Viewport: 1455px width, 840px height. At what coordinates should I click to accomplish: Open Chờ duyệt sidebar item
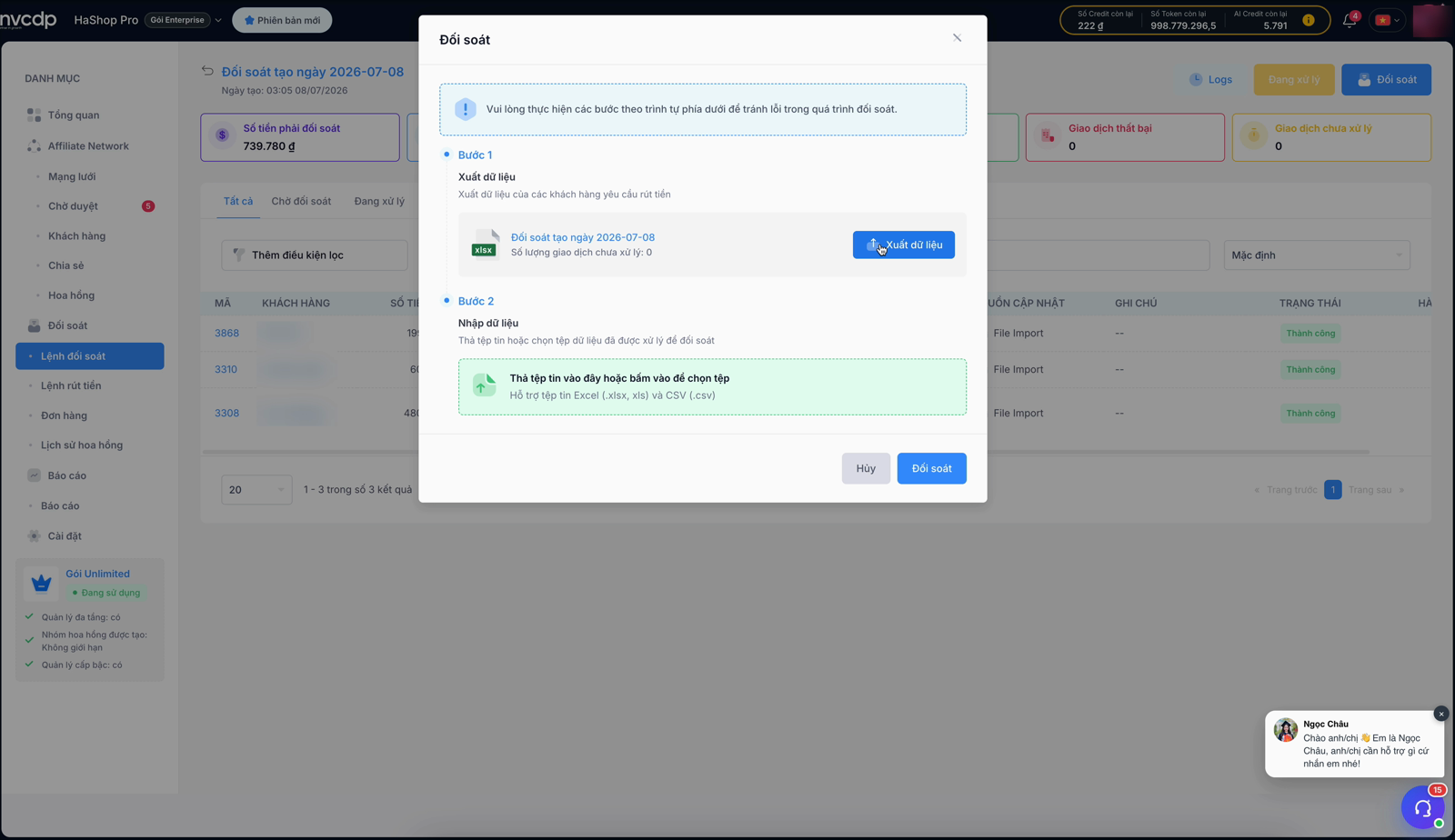pyautogui.click(x=73, y=206)
